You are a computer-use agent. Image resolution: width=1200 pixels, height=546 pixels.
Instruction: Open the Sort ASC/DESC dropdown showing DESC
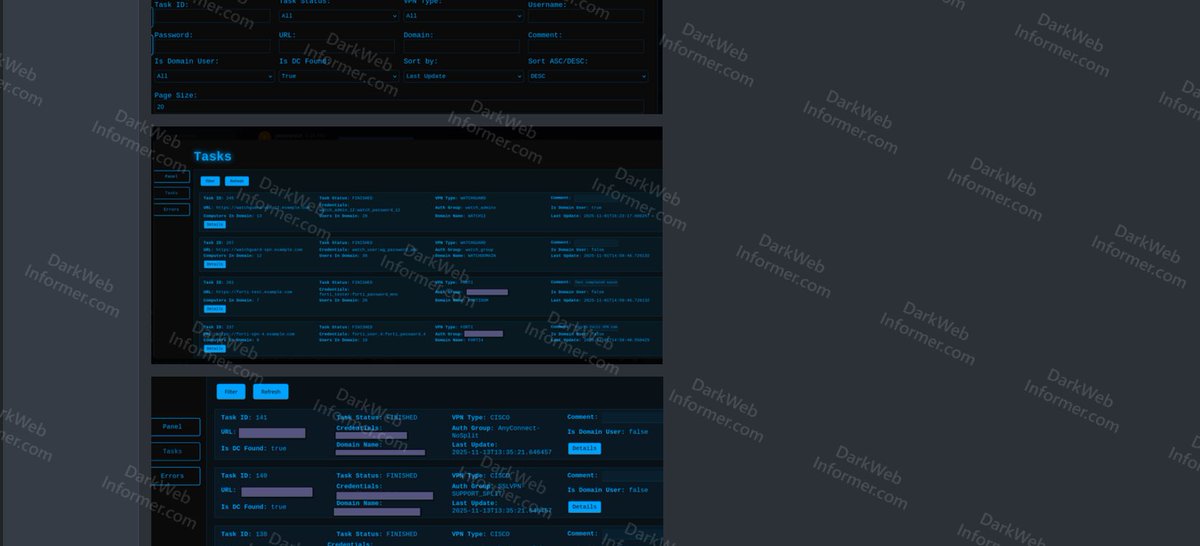coord(587,76)
